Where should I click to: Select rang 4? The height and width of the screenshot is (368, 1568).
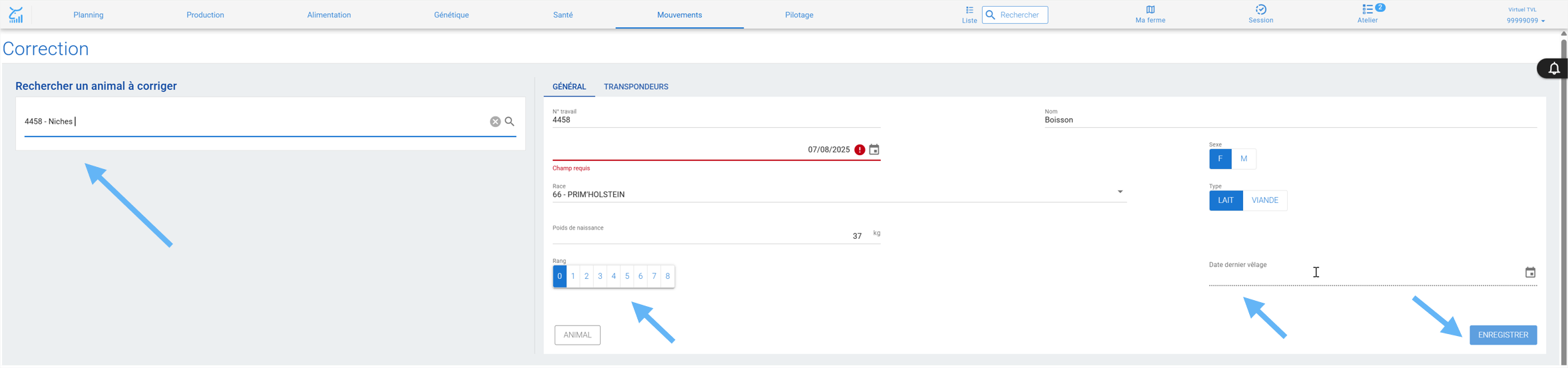click(614, 276)
